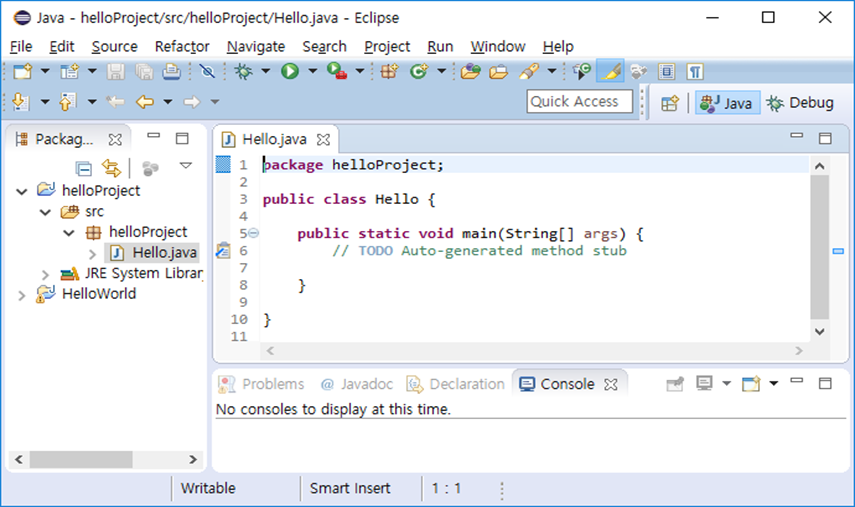Go to Previous Annotation

coord(67,102)
